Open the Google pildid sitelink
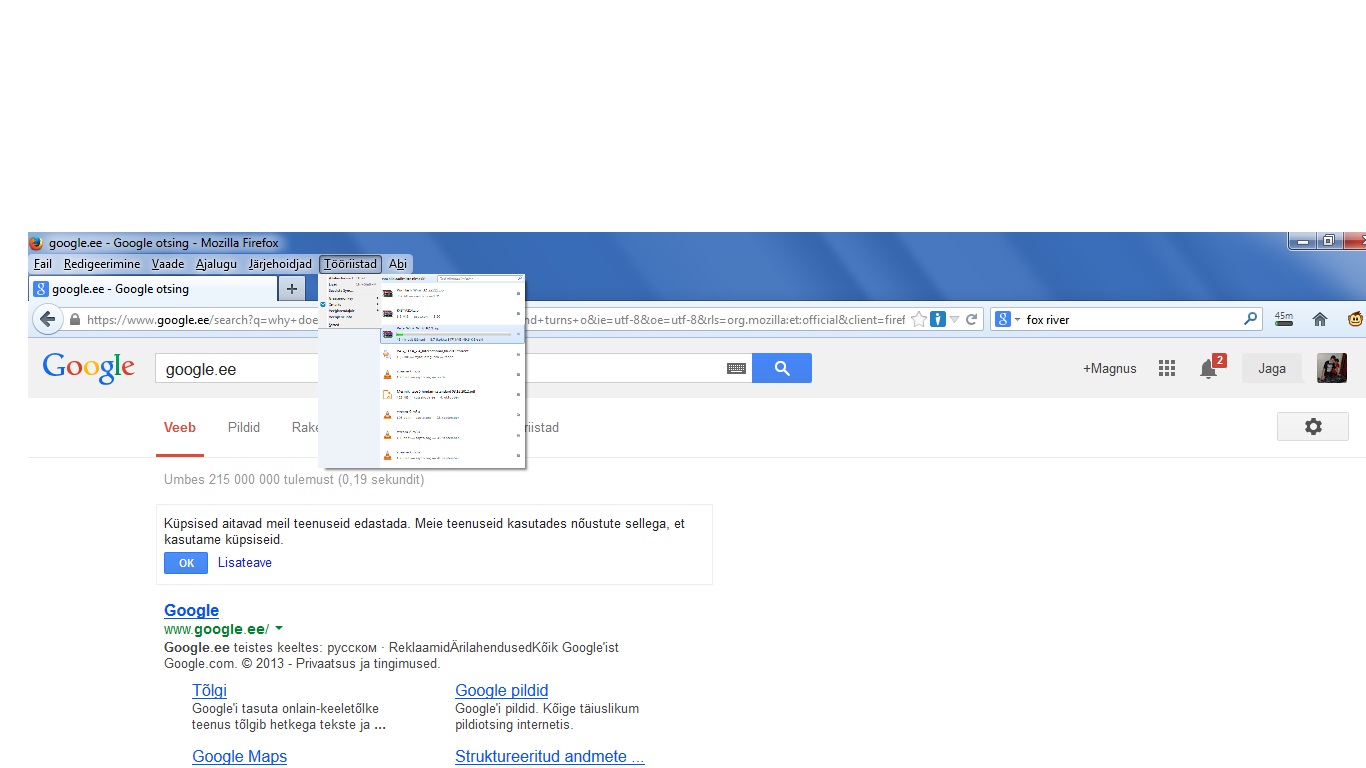 [502, 691]
